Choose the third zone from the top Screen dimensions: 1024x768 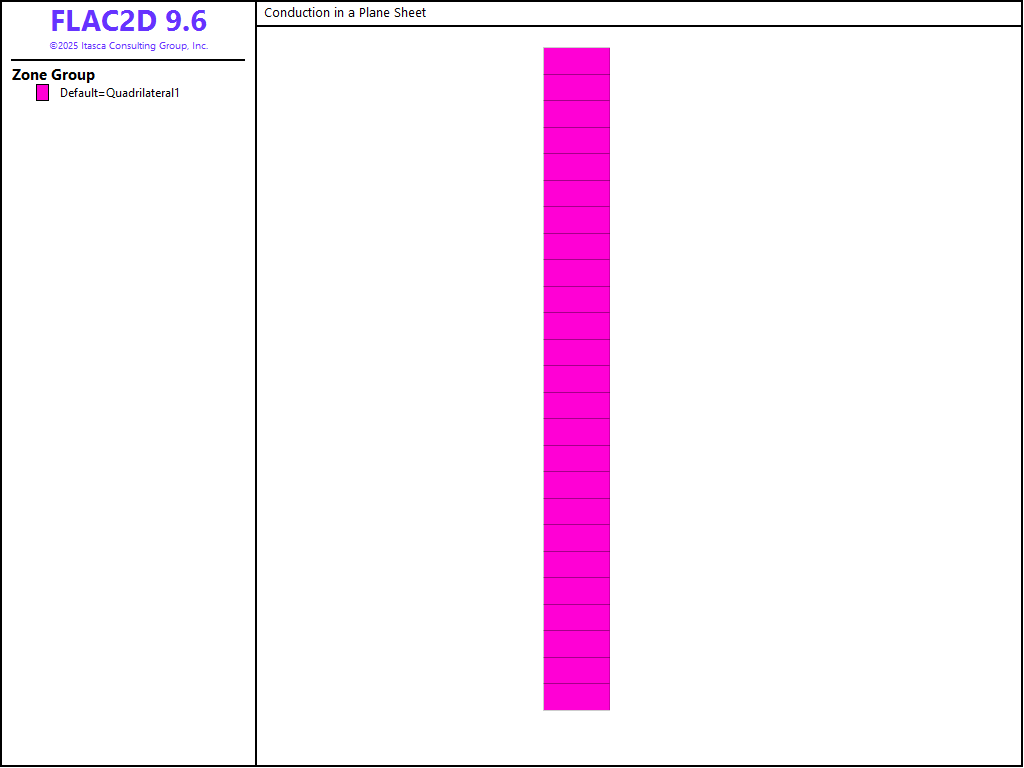tap(576, 114)
